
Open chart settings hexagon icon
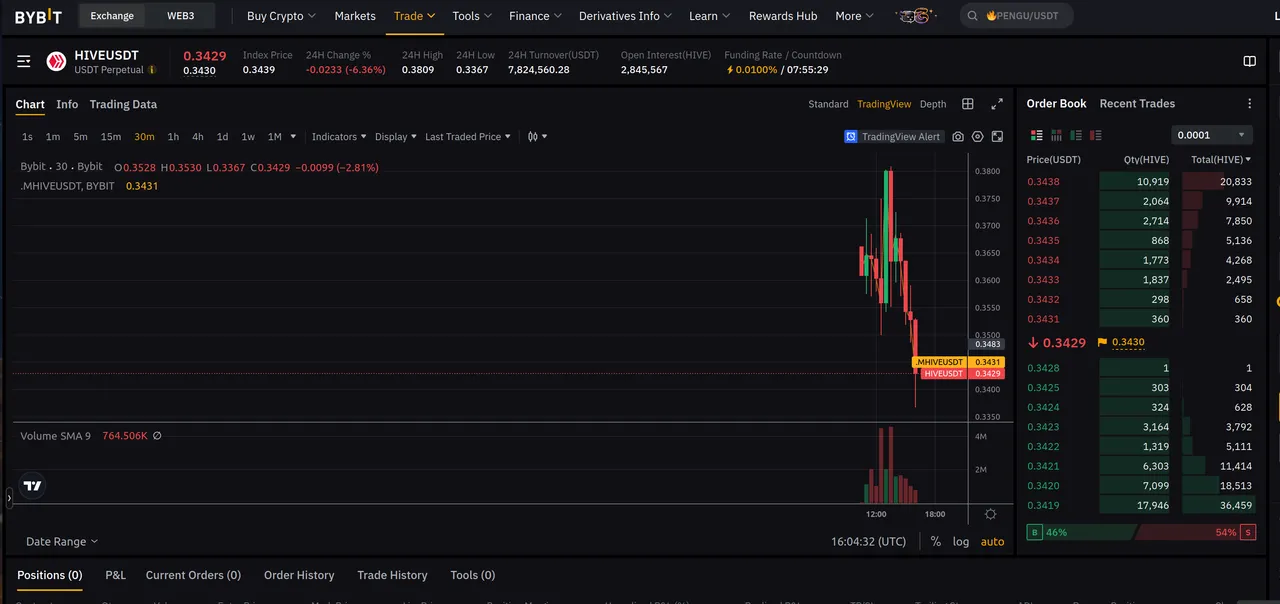pyautogui.click(x=978, y=137)
